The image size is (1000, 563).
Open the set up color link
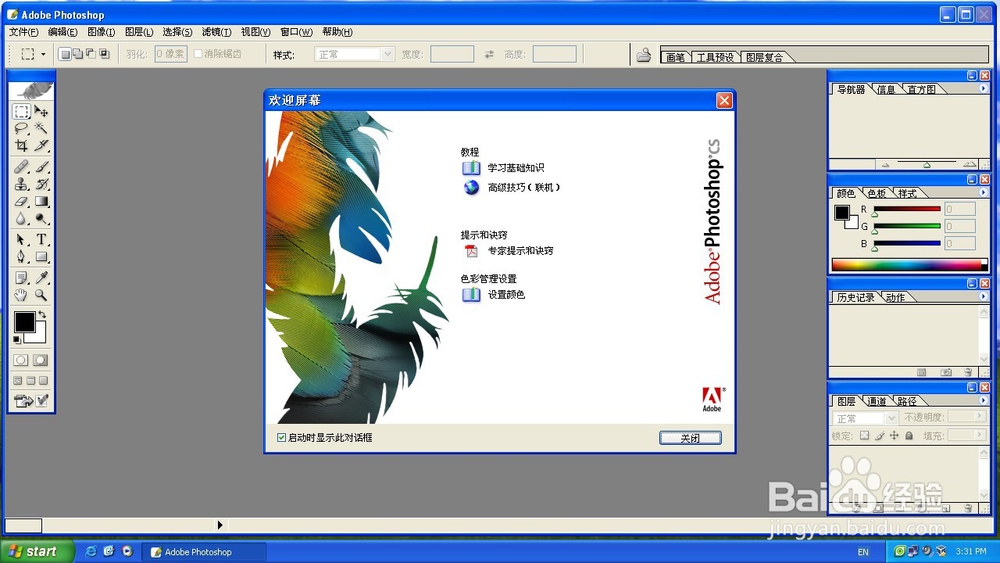click(506, 295)
